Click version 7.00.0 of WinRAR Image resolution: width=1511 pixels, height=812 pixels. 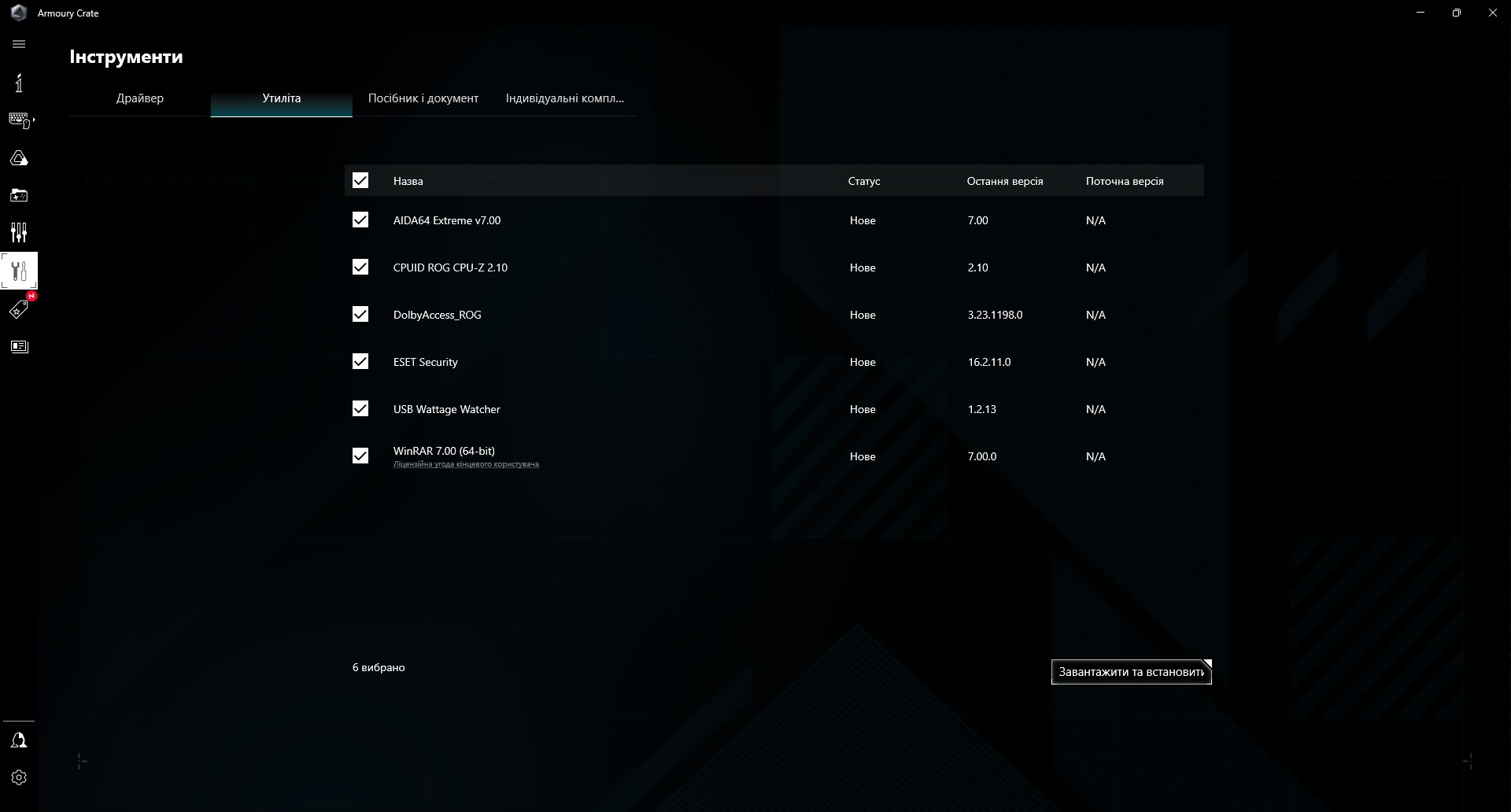point(982,456)
